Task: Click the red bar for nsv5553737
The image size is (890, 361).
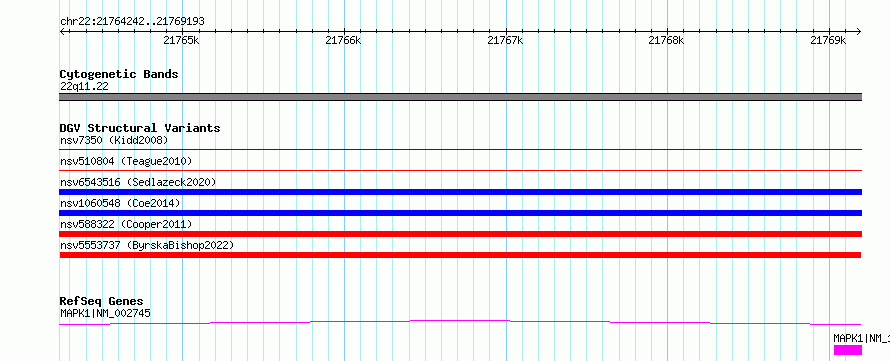Action: pyautogui.click(x=460, y=255)
